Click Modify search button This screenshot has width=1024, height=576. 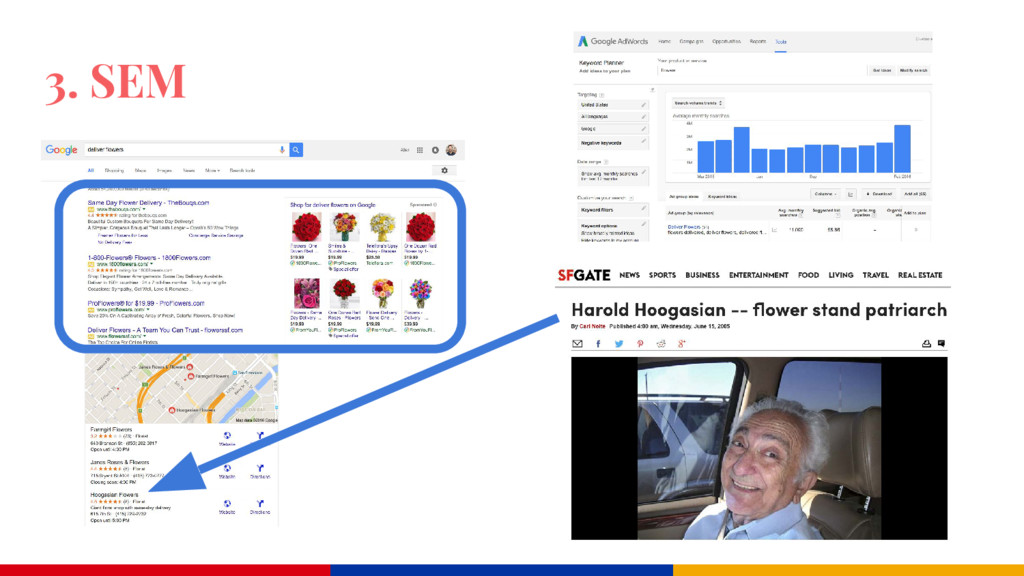(914, 70)
